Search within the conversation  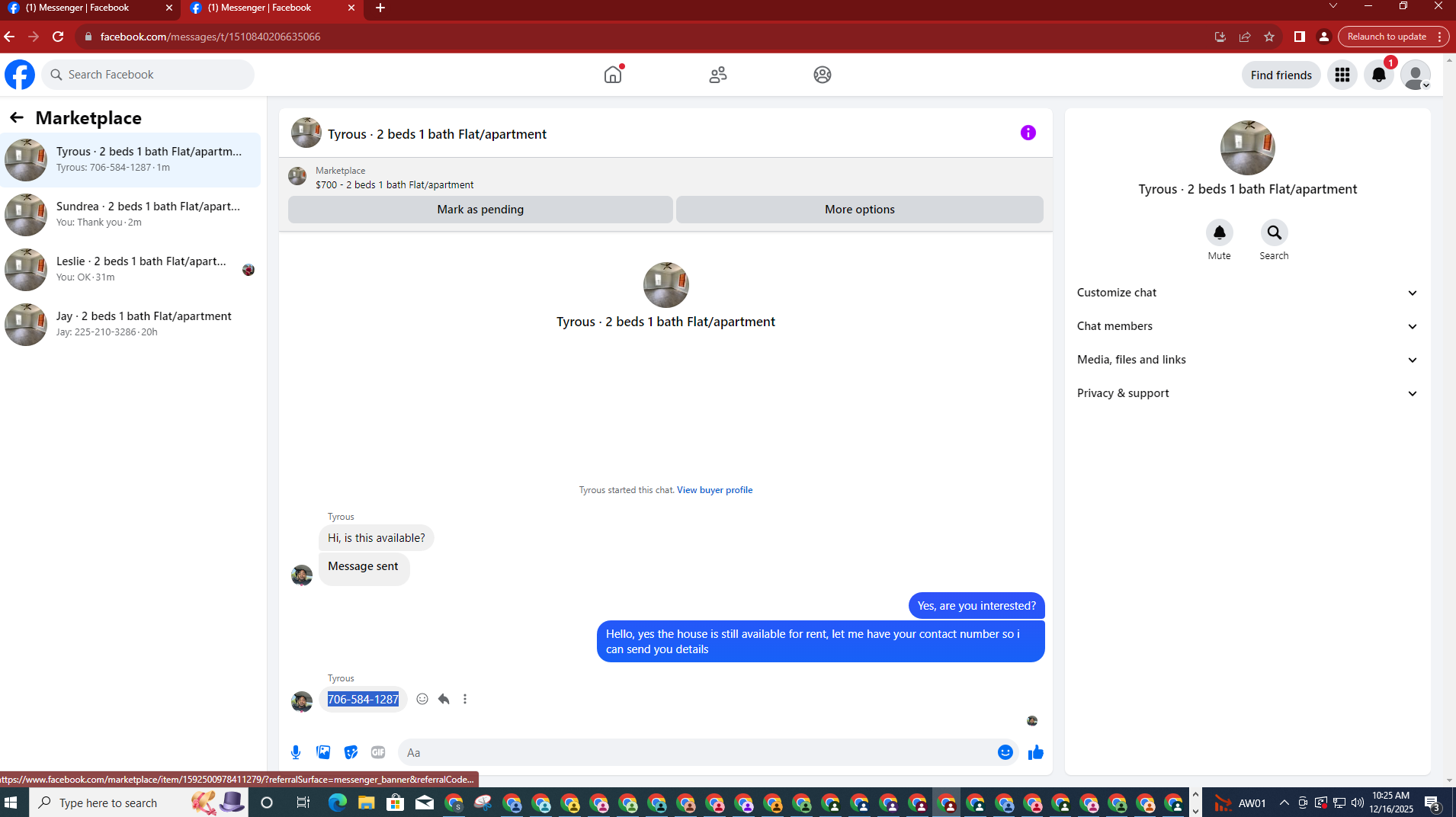coord(1274,232)
